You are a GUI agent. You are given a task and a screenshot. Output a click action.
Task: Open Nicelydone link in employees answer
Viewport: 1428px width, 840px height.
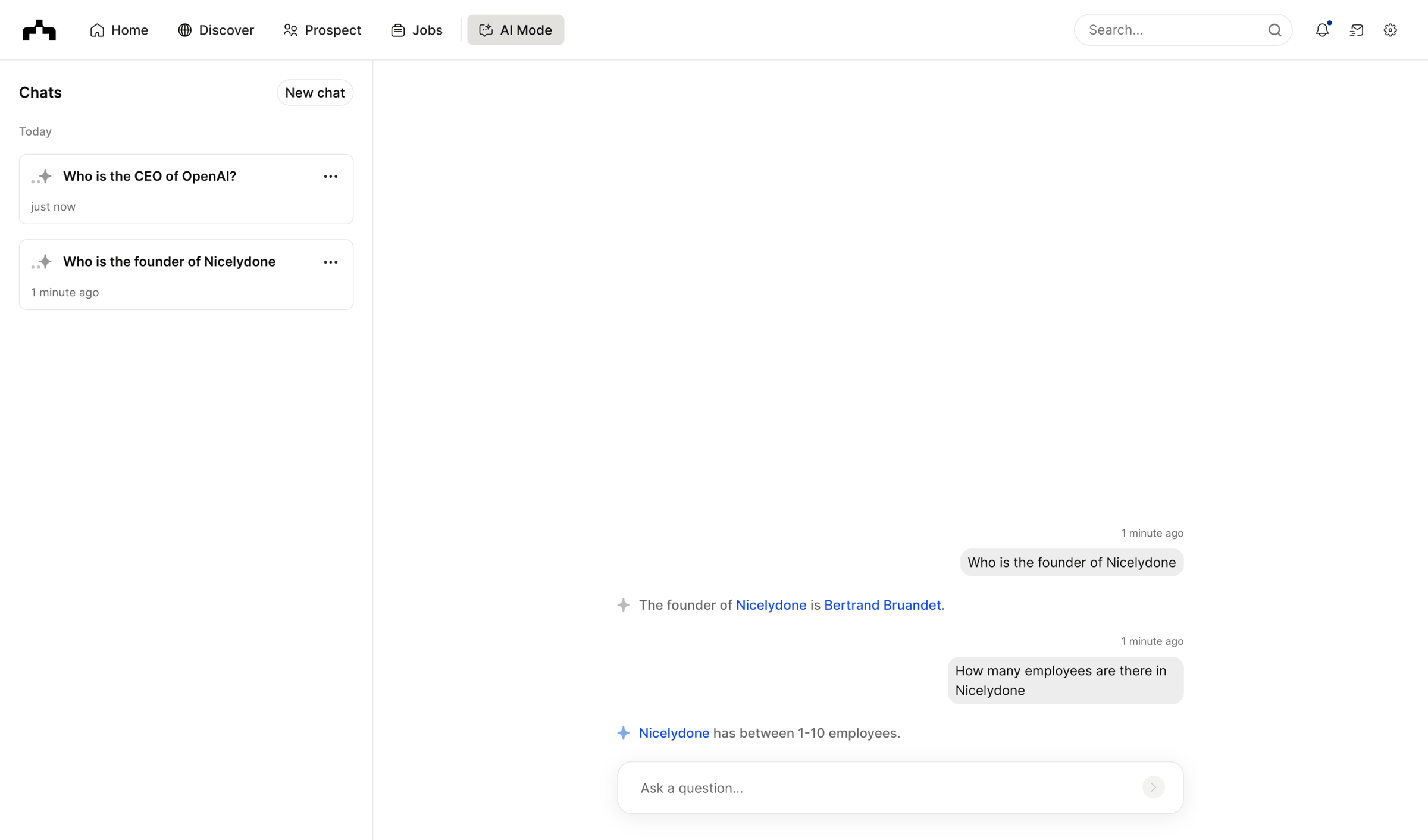tap(674, 733)
